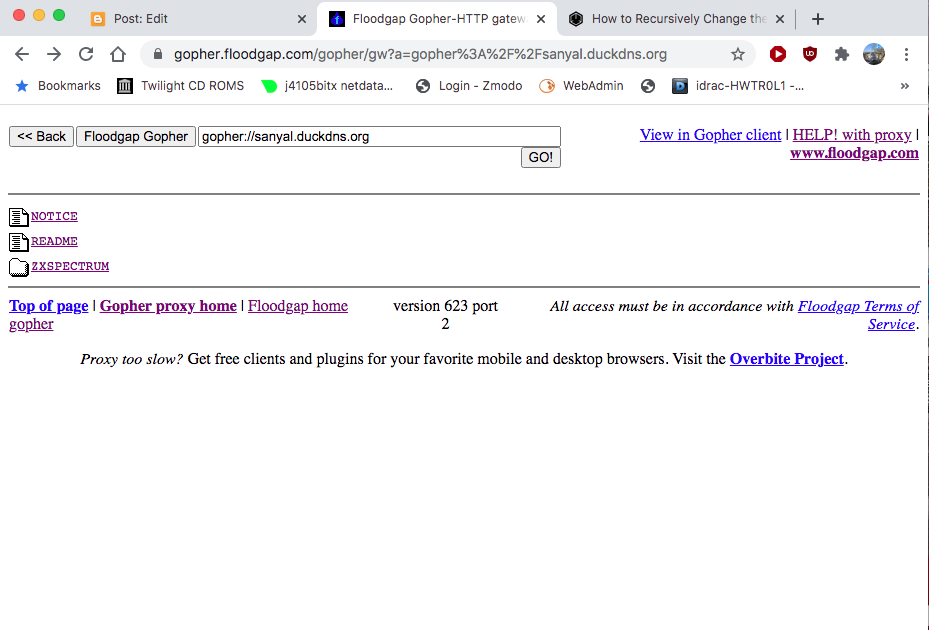
Task: Open the Floodgap Terms of Service link
Action: 858,306
